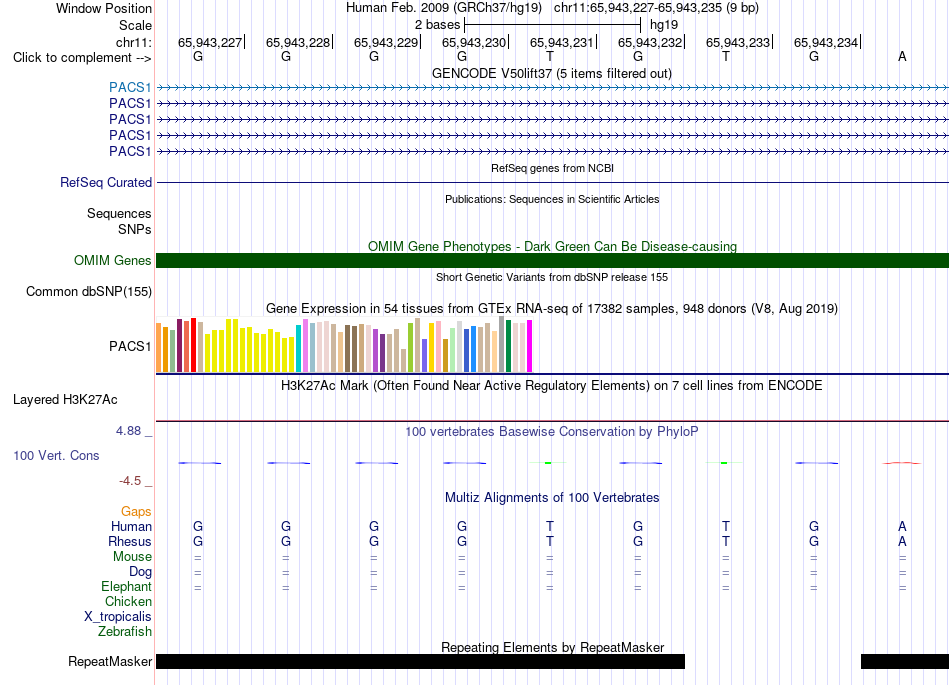This screenshot has width=950, height=685.
Task: Select the RepeatMasker track label
Action: [110, 661]
